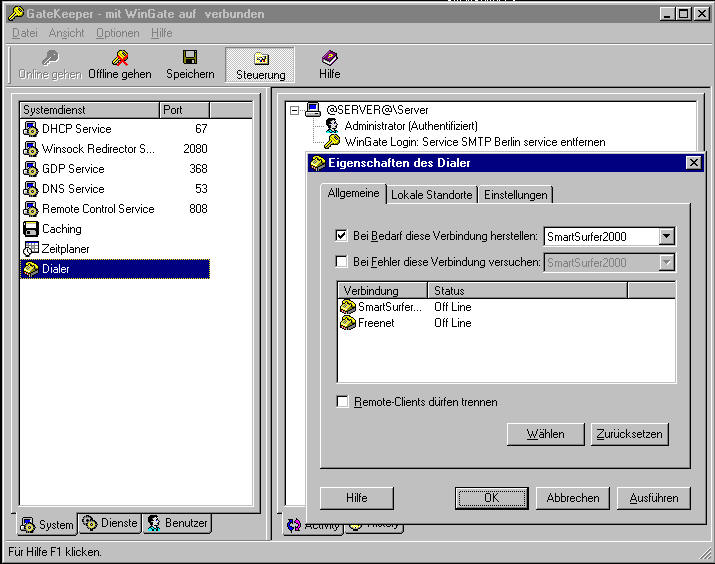The image size is (715, 564).
Task: Select the Zeitplaner scheduler item
Action: 66,249
